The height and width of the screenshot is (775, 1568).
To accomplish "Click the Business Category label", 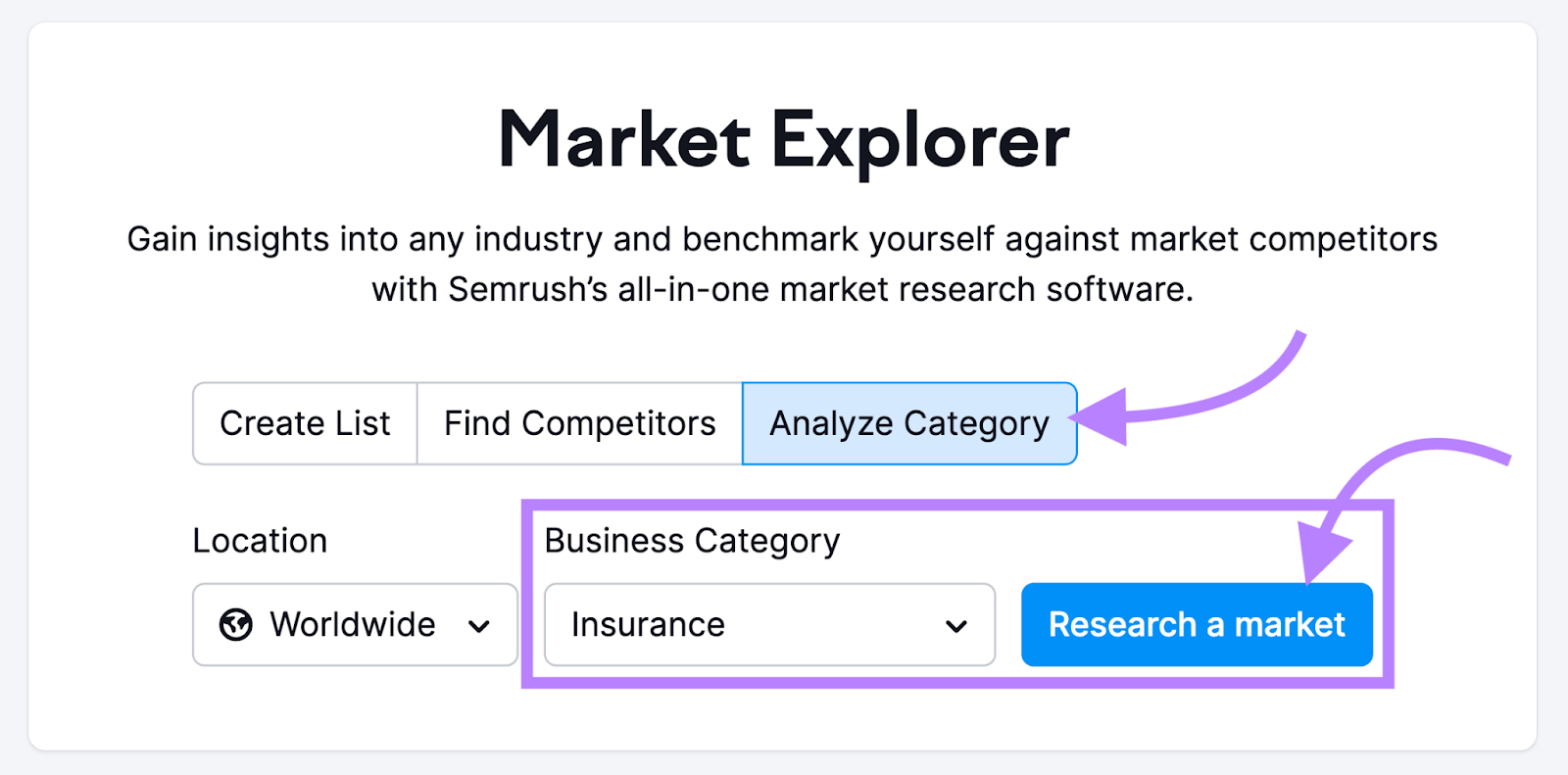I will (x=693, y=540).
